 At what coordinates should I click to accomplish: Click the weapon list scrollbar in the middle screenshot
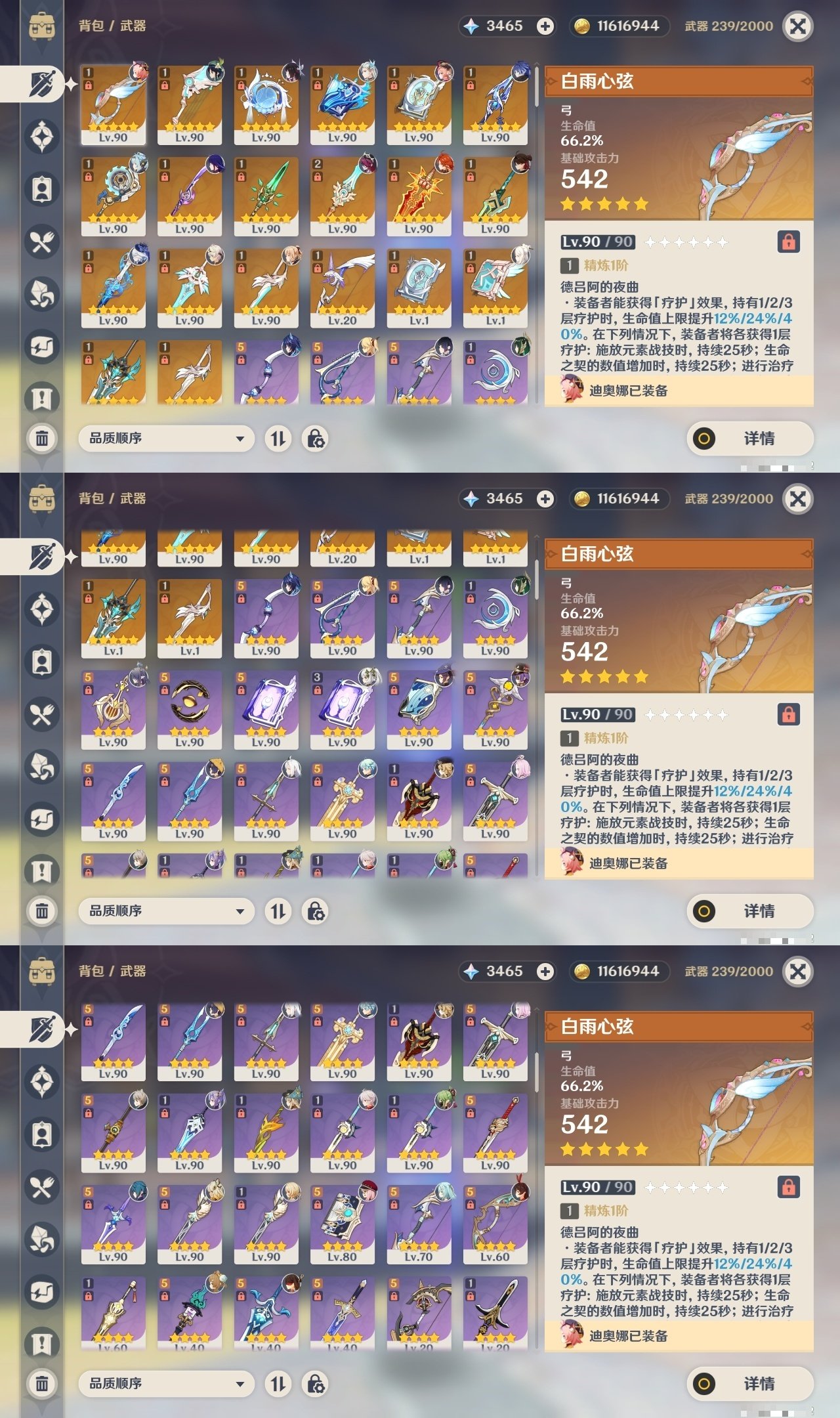point(536,706)
